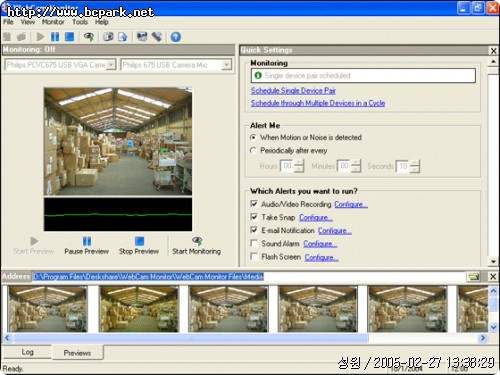Close the media Address panel
Viewport: 500px width, 375px height.
(493, 276)
